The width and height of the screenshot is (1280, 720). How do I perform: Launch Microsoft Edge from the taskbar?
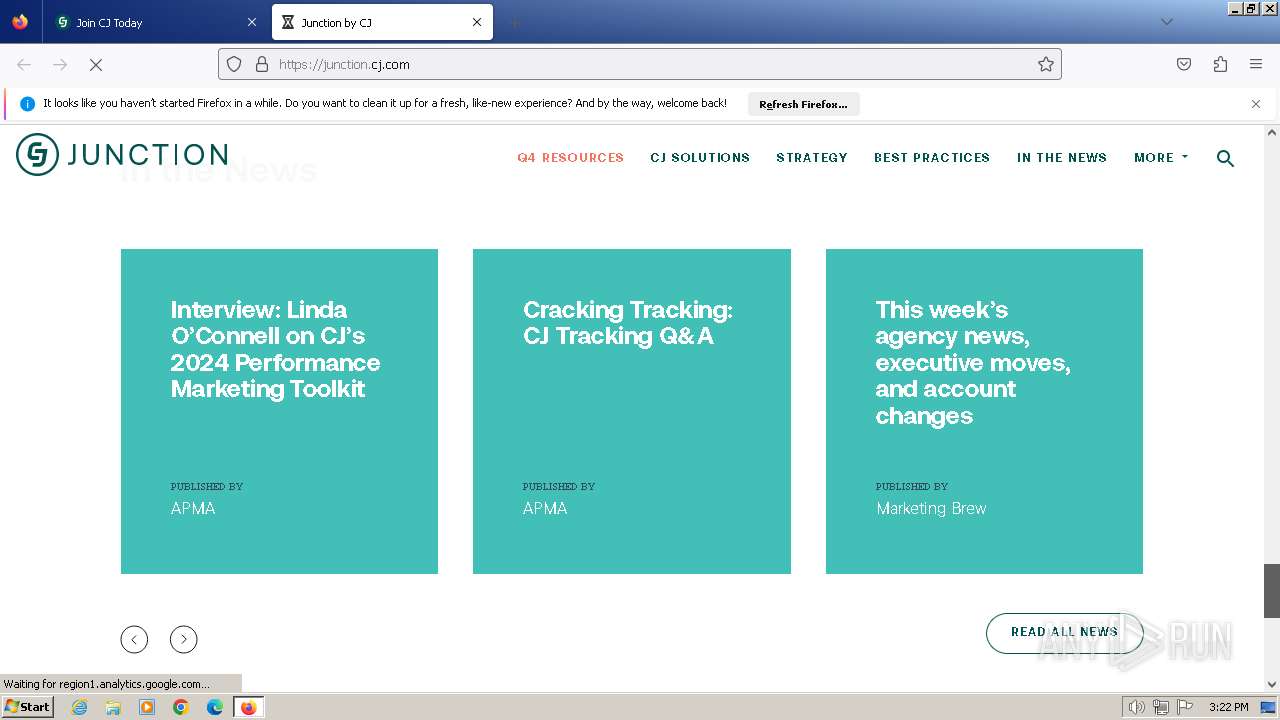pos(215,707)
